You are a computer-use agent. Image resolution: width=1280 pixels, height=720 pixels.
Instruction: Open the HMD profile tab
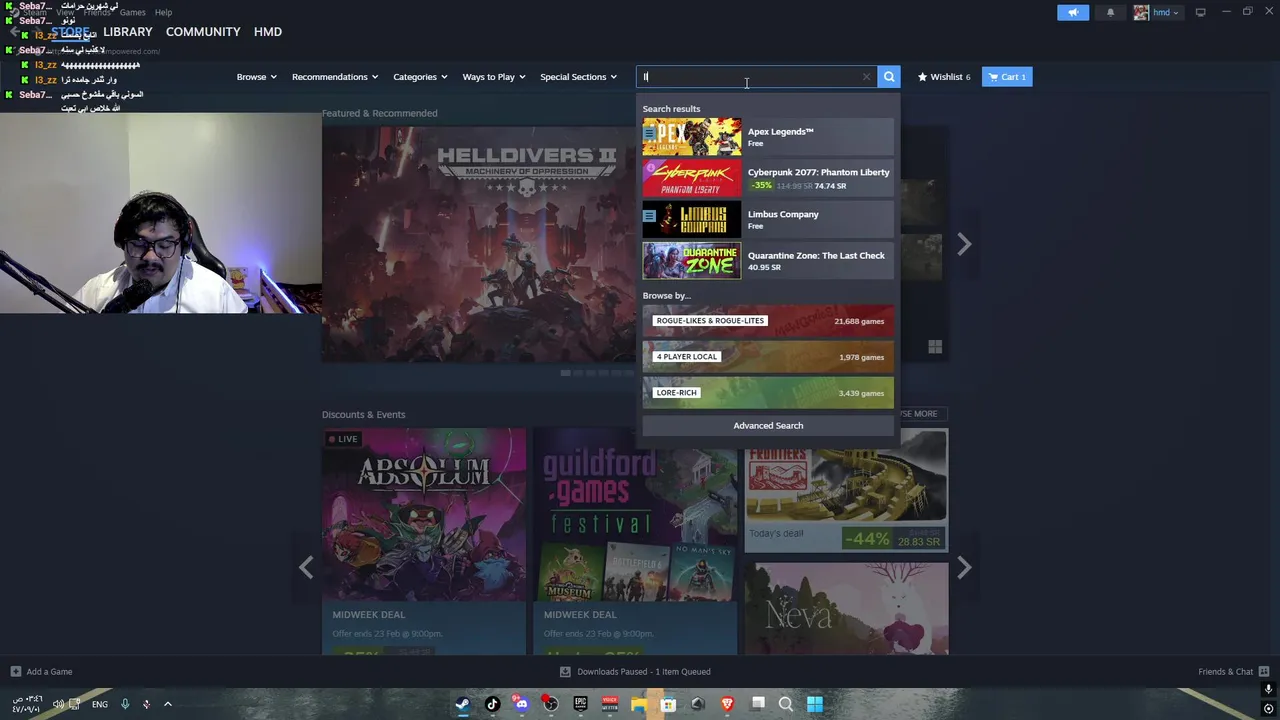pyautogui.click(x=268, y=32)
